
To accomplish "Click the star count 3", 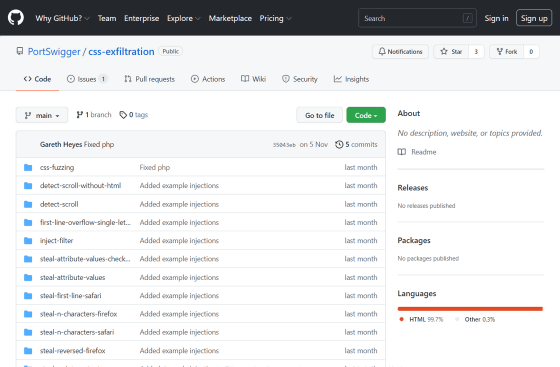I will [476, 52].
